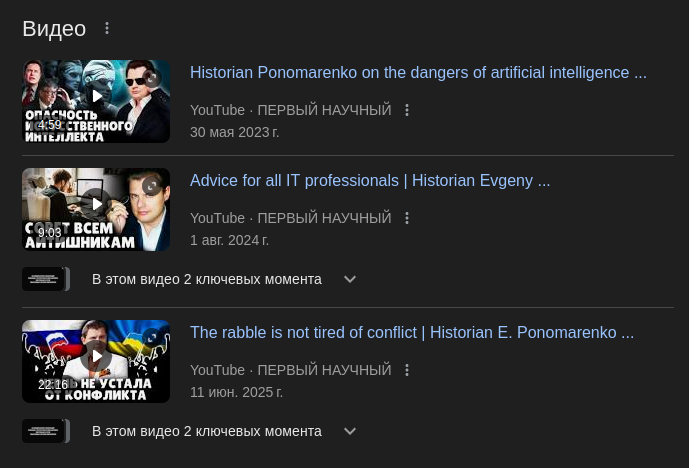The width and height of the screenshot is (689, 468).
Task: Click preview icon on conflict video thumbnail
Action: click(152, 338)
